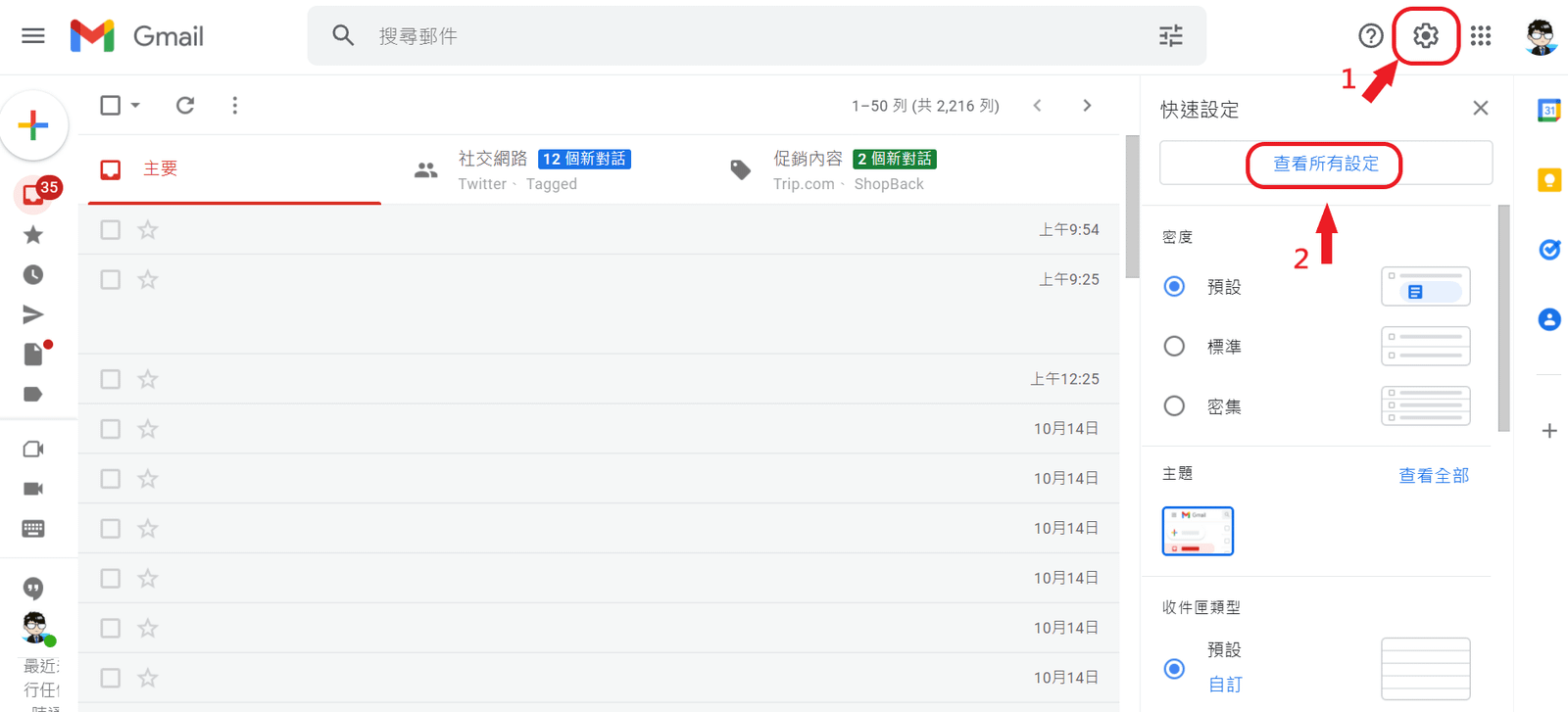Open the Hangouts contact avatar in sidebar

tap(35, 628)
